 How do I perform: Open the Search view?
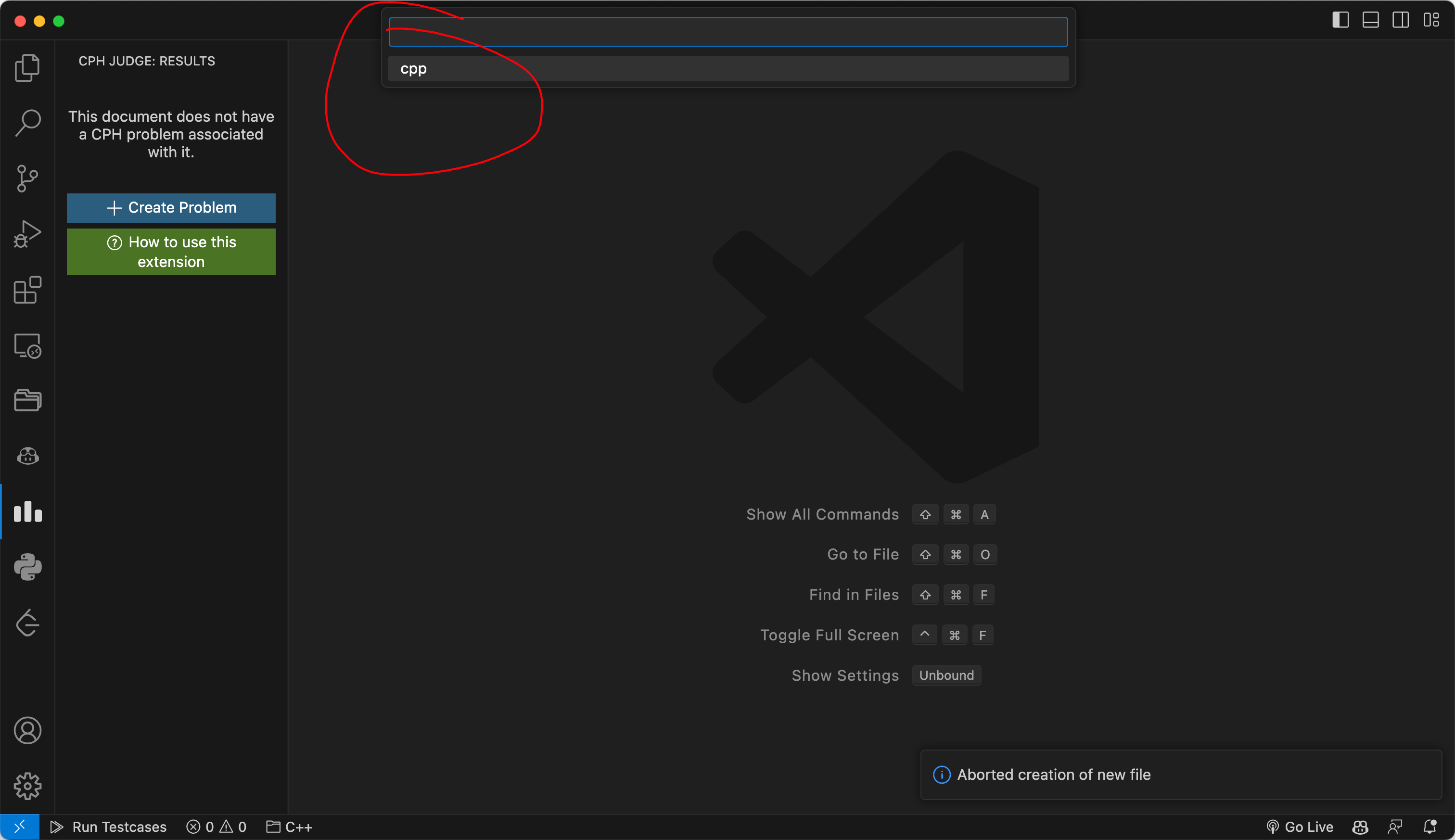coord(27,123)
